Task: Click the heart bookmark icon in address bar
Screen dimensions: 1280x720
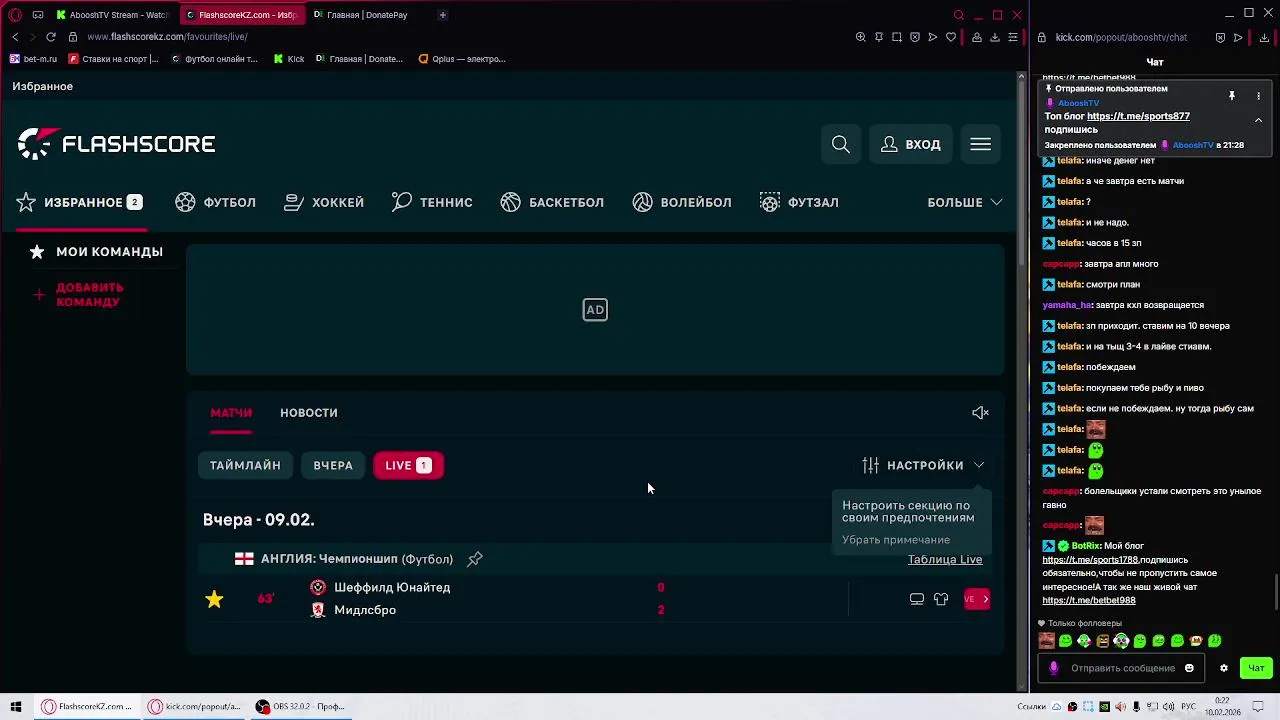Action: pyautogui.click(x=951, y=37)
